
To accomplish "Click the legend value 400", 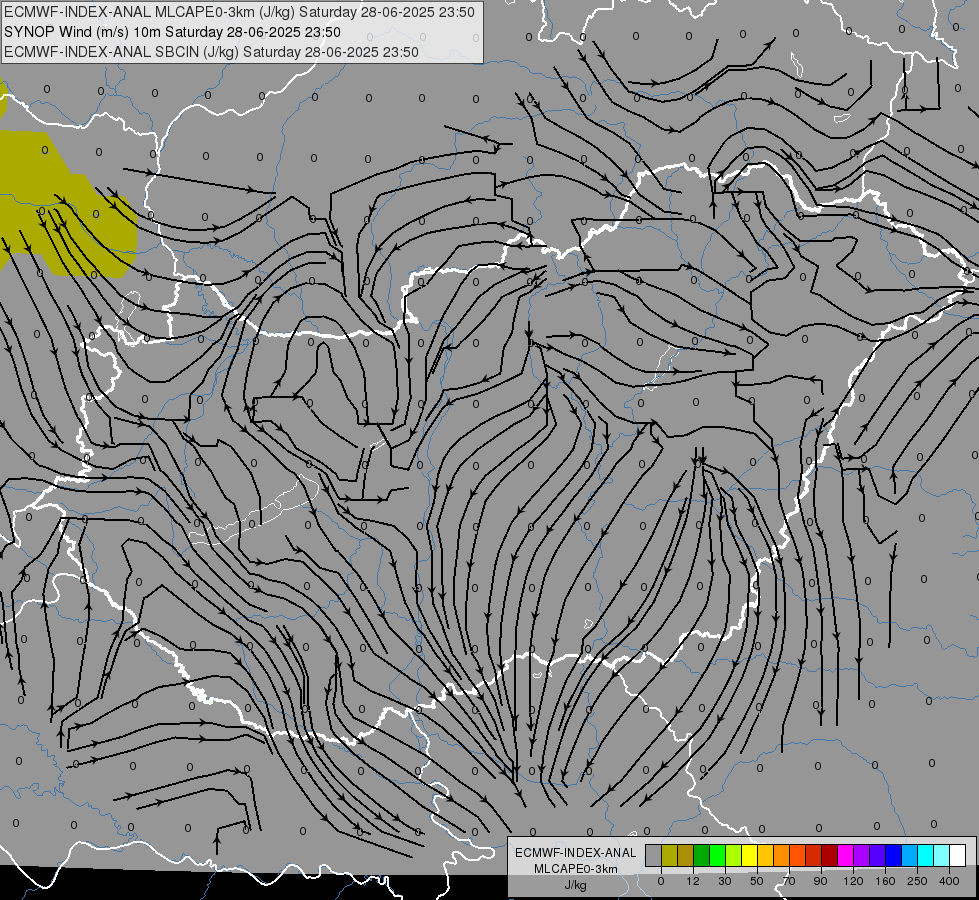I will tap(949, 881).
